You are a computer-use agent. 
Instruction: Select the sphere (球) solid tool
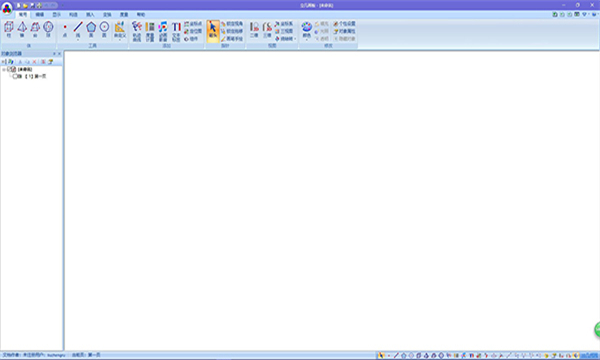coord(48,30)
